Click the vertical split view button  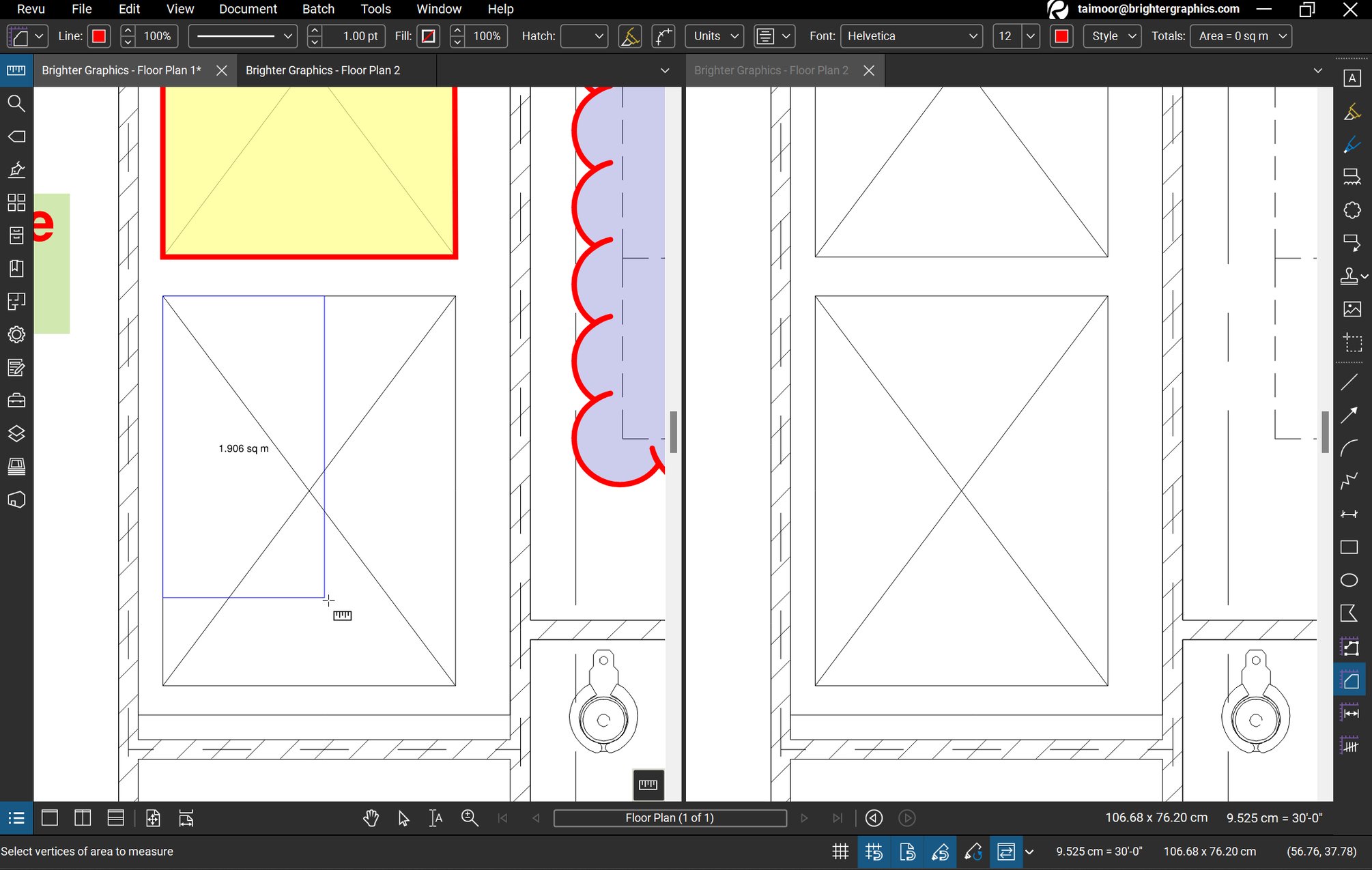pyautogui.click(x=82, y=818)
